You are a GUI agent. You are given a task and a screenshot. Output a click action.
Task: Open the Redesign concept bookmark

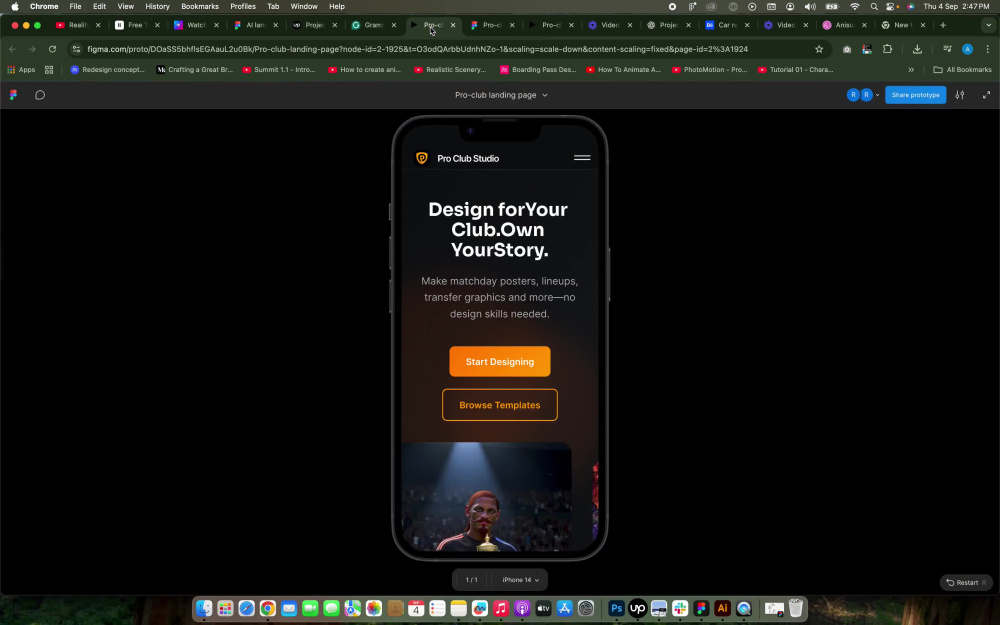(107, 70)
